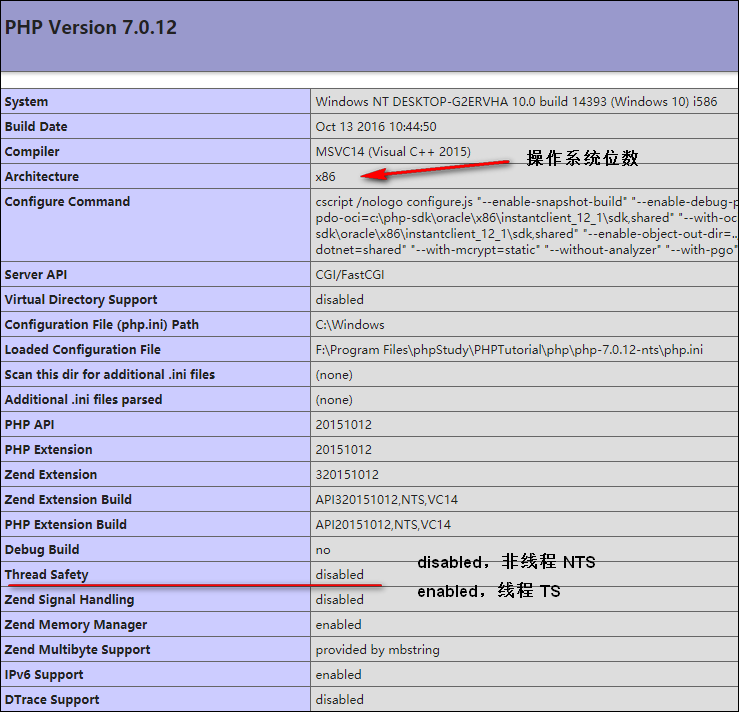Select DTrace Support 'disabled' value
Screen dimensions: 739x712
(x=339, y=699)
